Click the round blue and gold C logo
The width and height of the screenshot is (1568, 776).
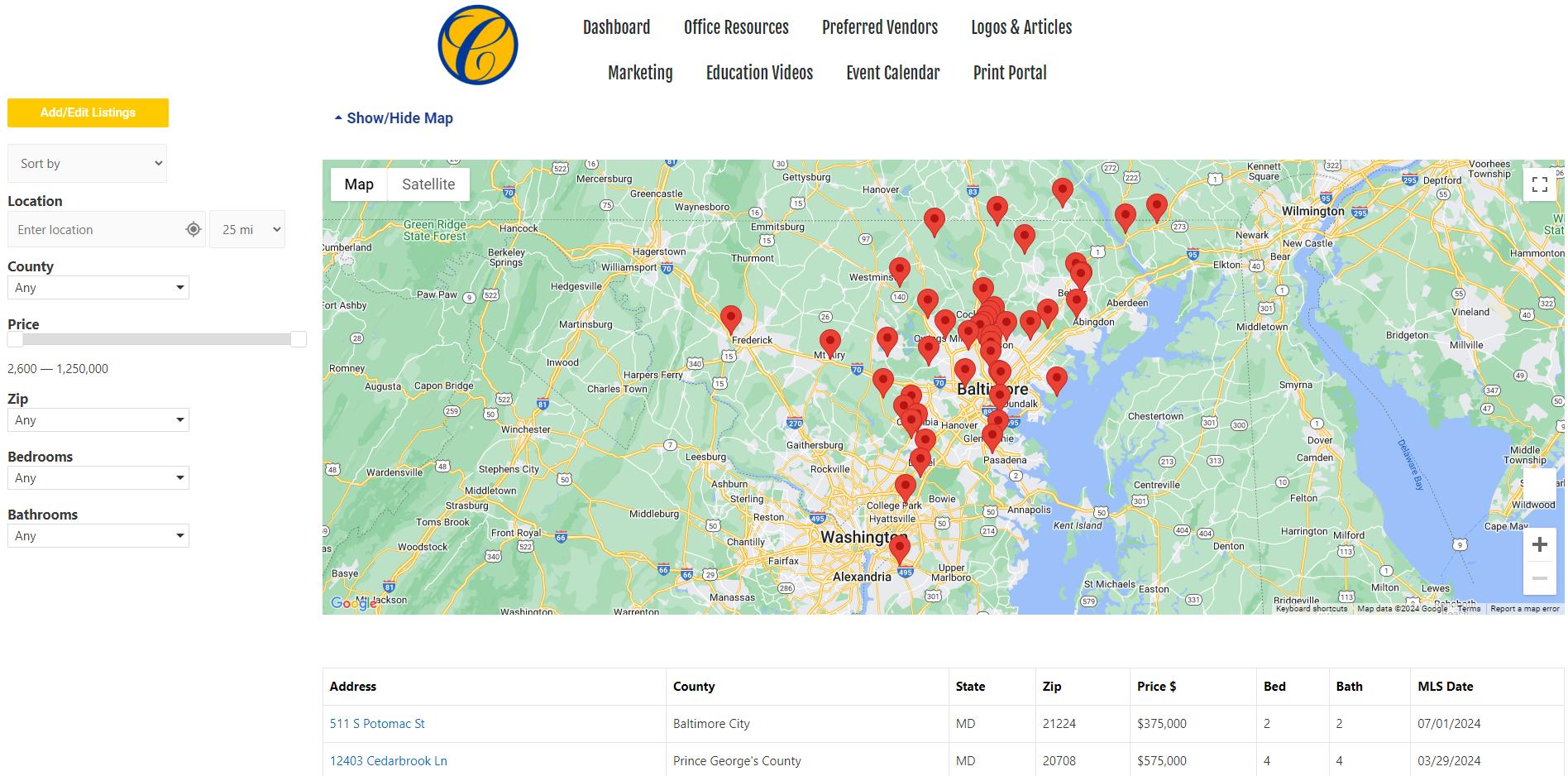point(478,46)
